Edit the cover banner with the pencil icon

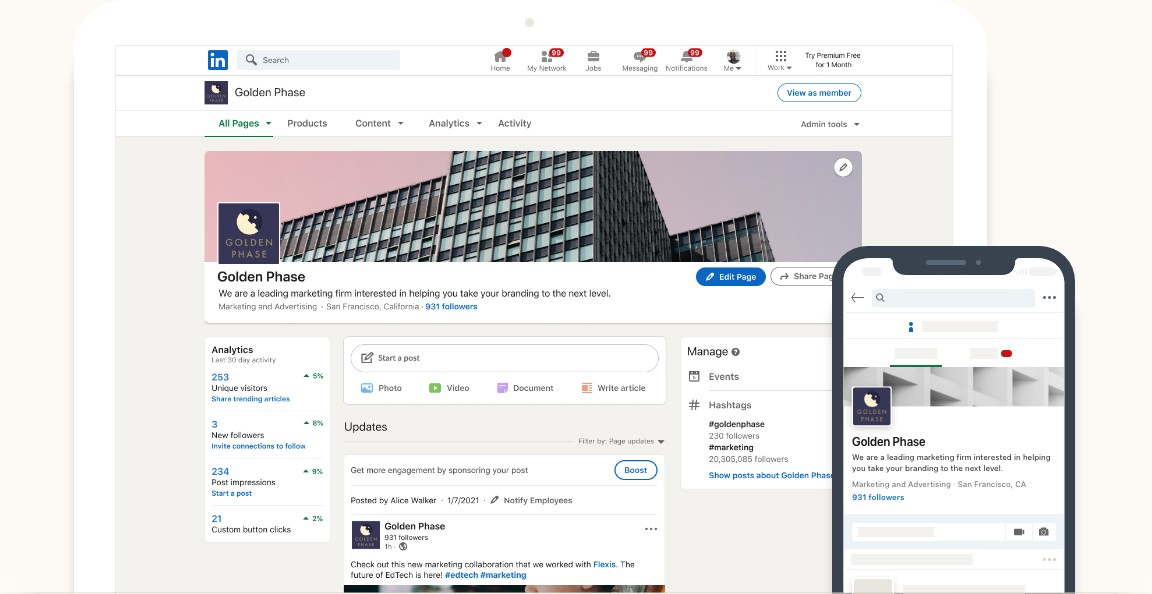pyautogui.click(x=843, y=167)
